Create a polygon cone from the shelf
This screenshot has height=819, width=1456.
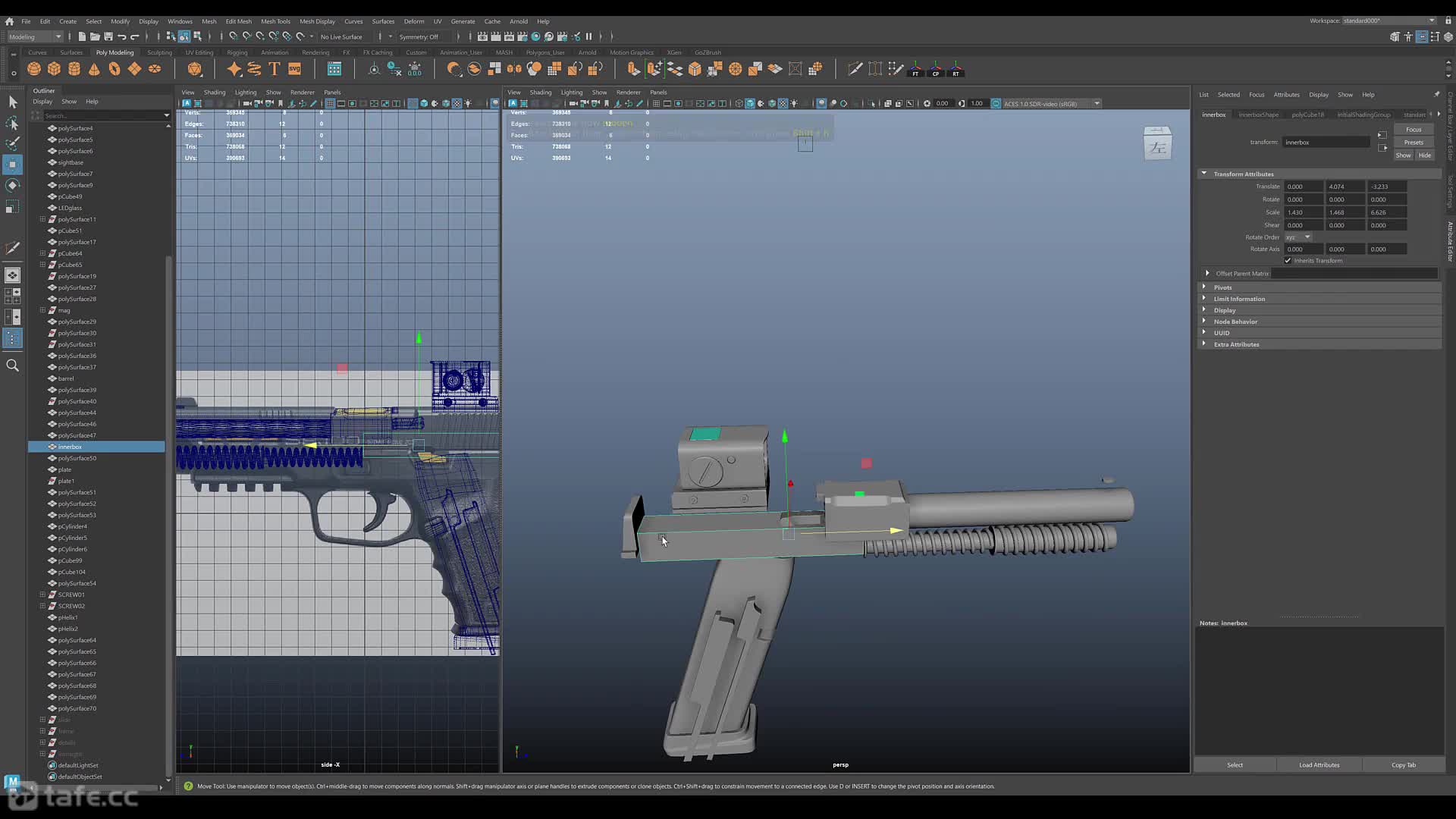[94, 69]
